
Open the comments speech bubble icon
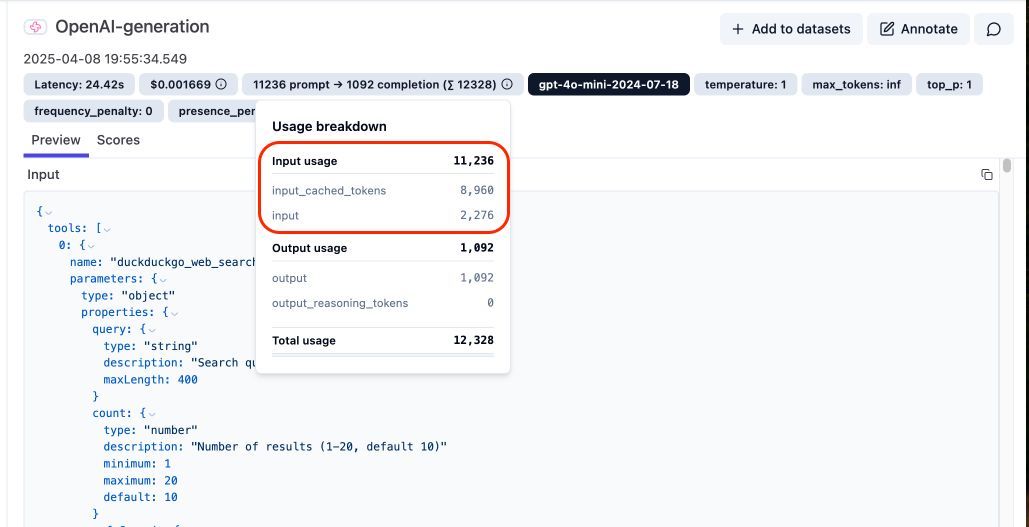pos(994,29)
